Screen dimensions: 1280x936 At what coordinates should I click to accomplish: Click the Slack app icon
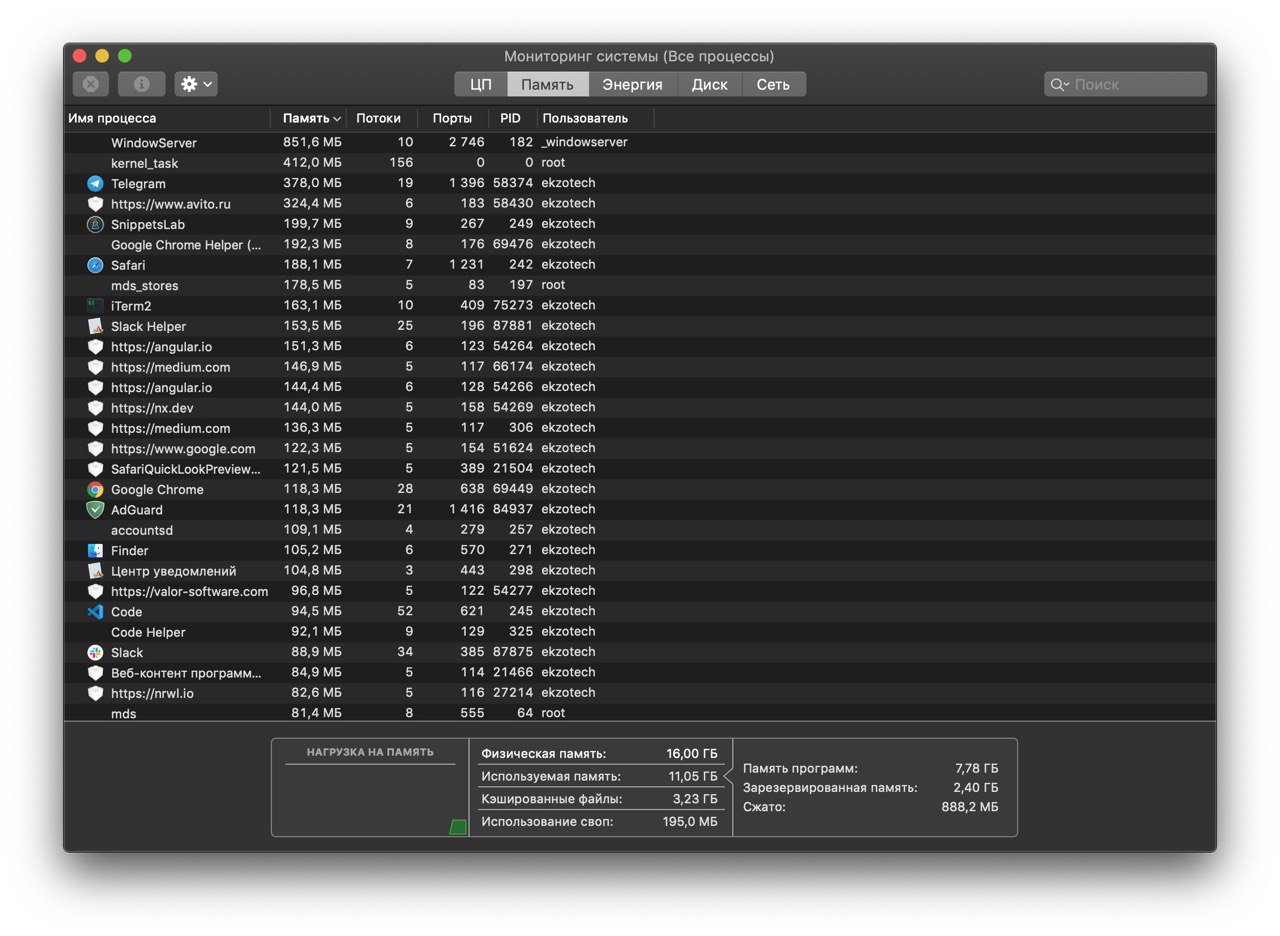pos(95,652)
